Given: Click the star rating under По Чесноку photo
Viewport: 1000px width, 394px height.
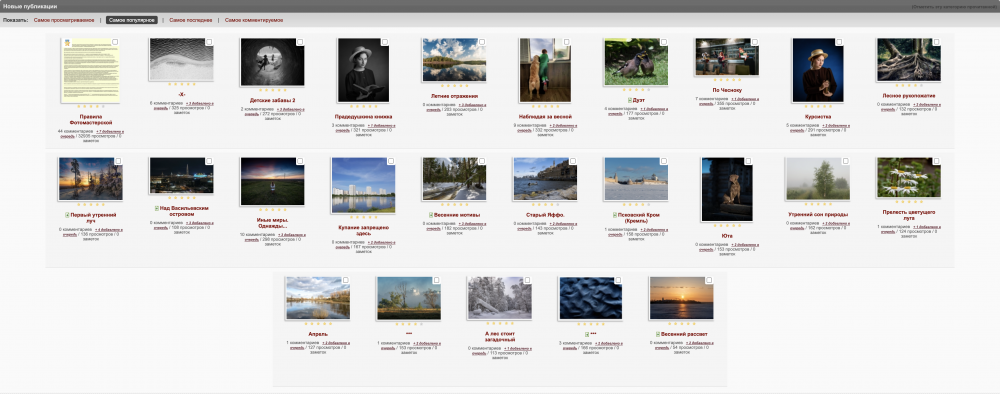Looking at the screenshot, I should pyautogui.click(x=727, y=80).
